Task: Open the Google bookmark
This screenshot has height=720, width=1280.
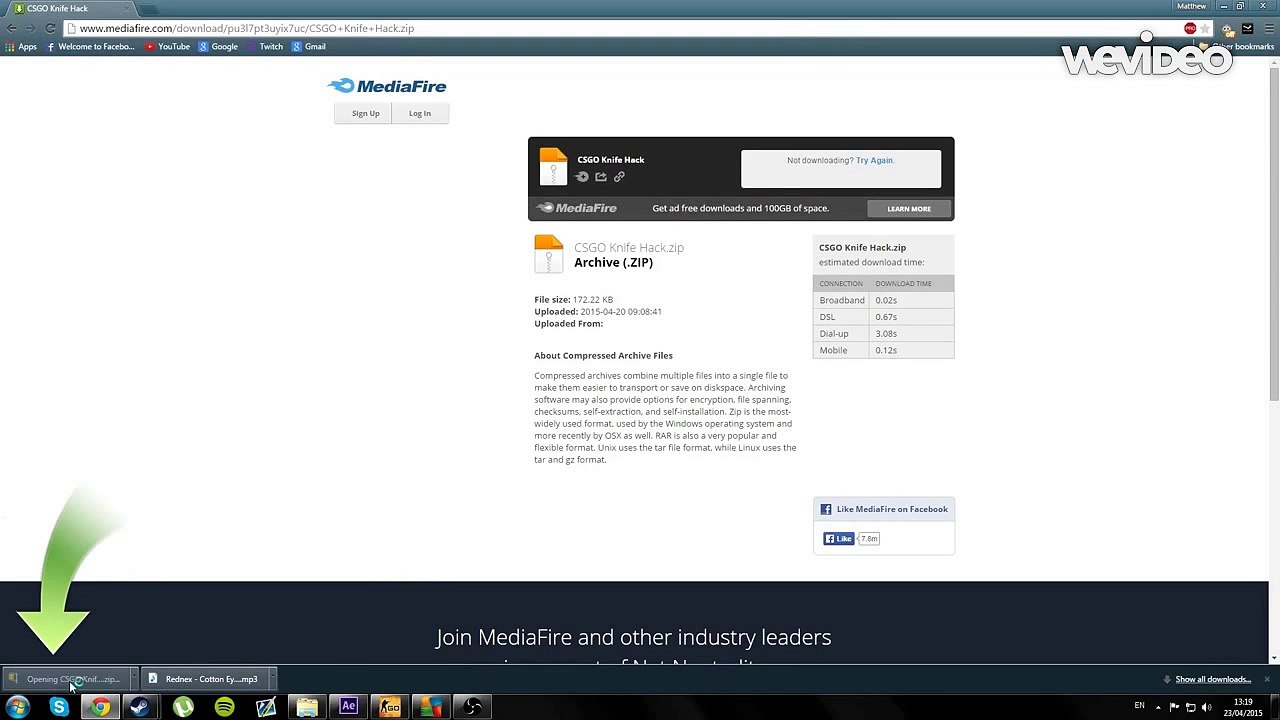Action: 218,46
